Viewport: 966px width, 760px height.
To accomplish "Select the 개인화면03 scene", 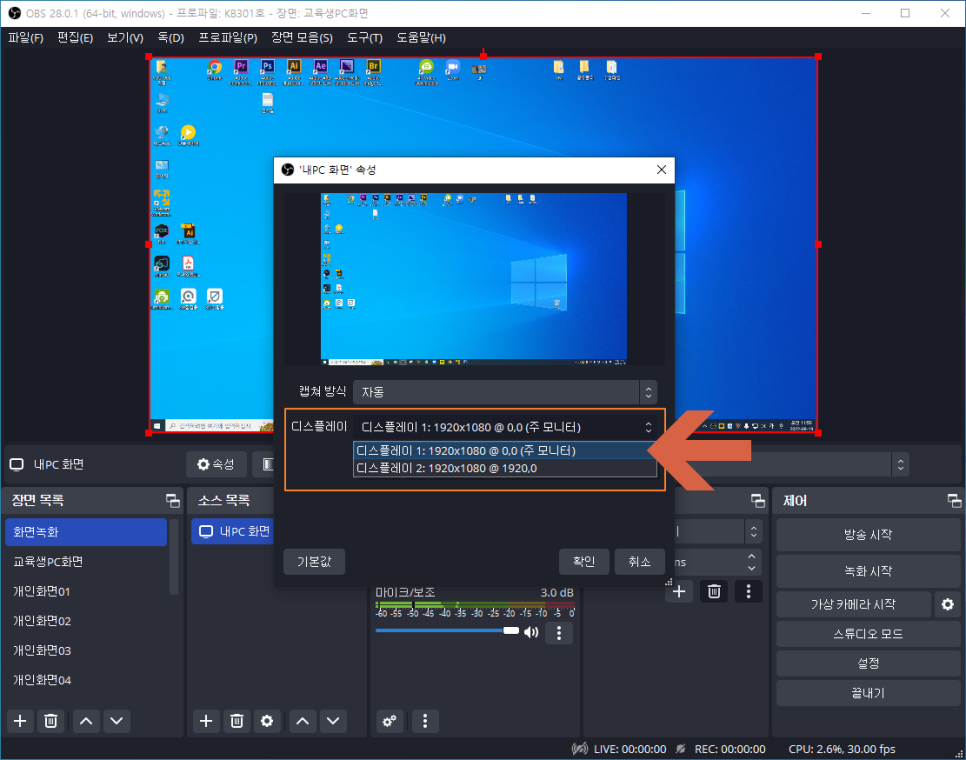I will [x=86, y=650].
